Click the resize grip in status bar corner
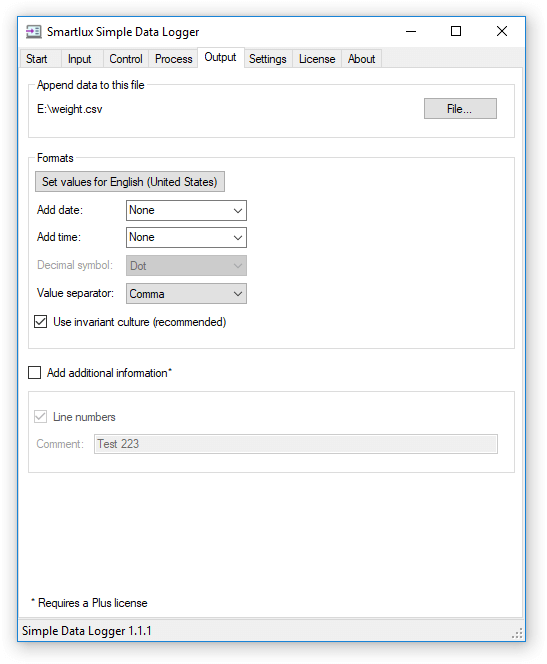Viewport: 547px width, 664px height. (517, 633)
